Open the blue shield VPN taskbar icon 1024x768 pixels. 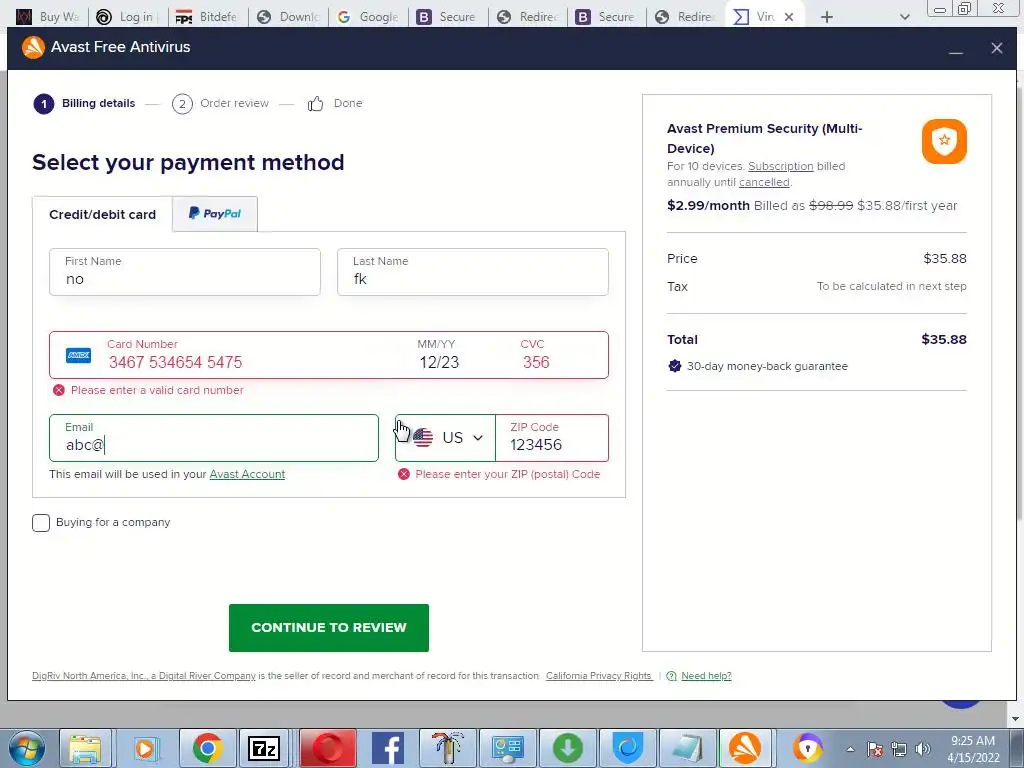628,748
